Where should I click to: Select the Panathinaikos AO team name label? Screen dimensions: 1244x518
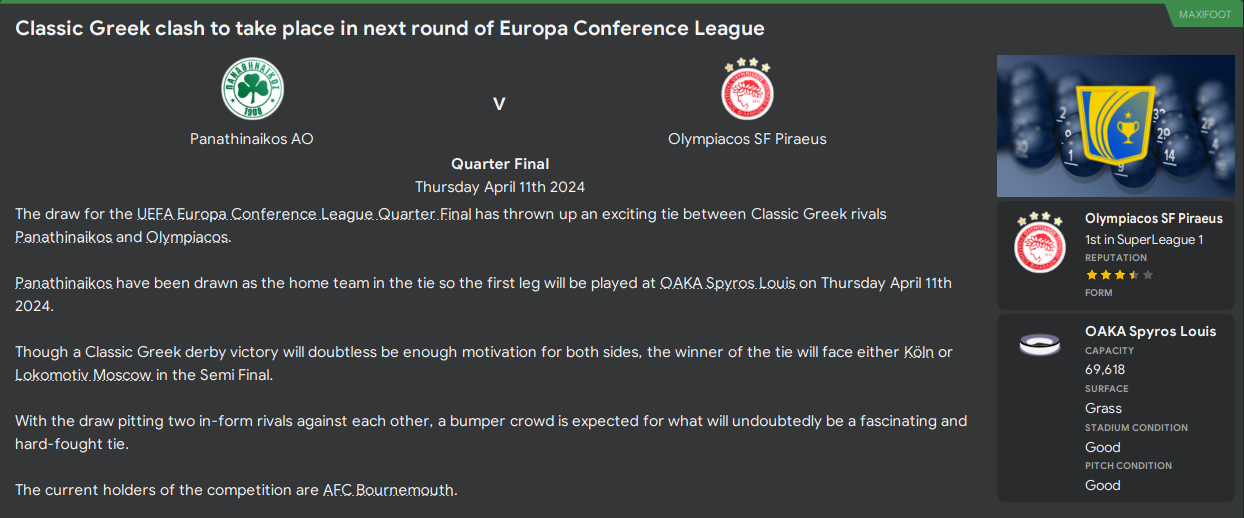(252, 139)
